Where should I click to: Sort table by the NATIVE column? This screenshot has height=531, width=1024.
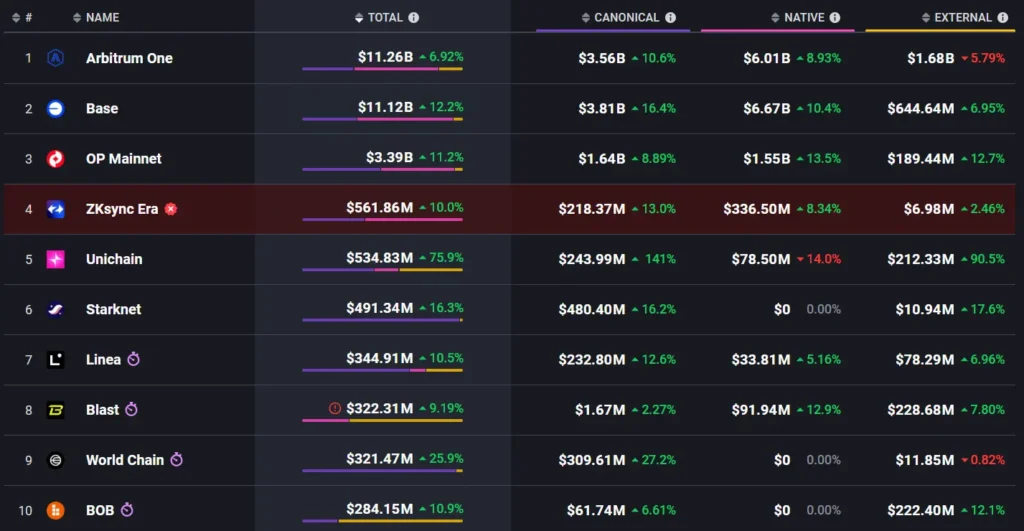(x=797, y=18)
